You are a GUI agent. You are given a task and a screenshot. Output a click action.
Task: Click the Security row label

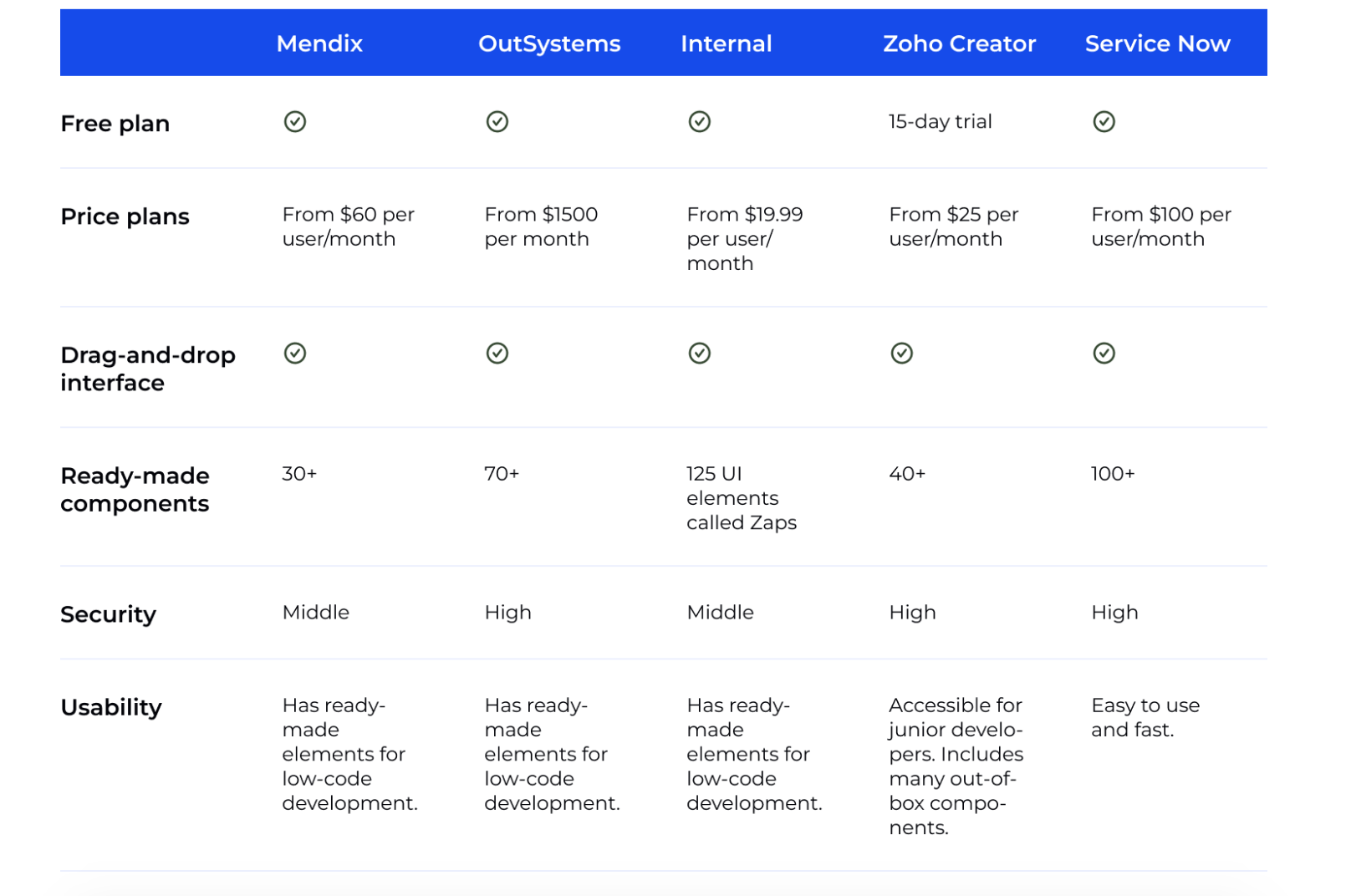tap(109, 614)
